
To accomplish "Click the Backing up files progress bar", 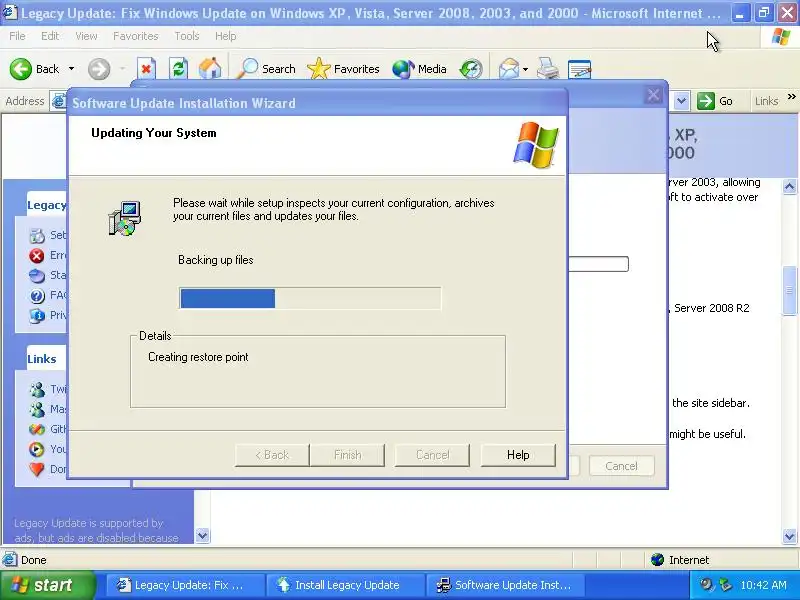I will click(x=310, y=298).
